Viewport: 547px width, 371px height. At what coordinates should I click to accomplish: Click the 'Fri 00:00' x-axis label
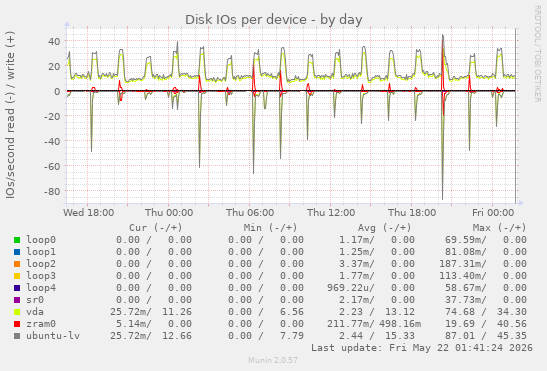pos(493,213)
